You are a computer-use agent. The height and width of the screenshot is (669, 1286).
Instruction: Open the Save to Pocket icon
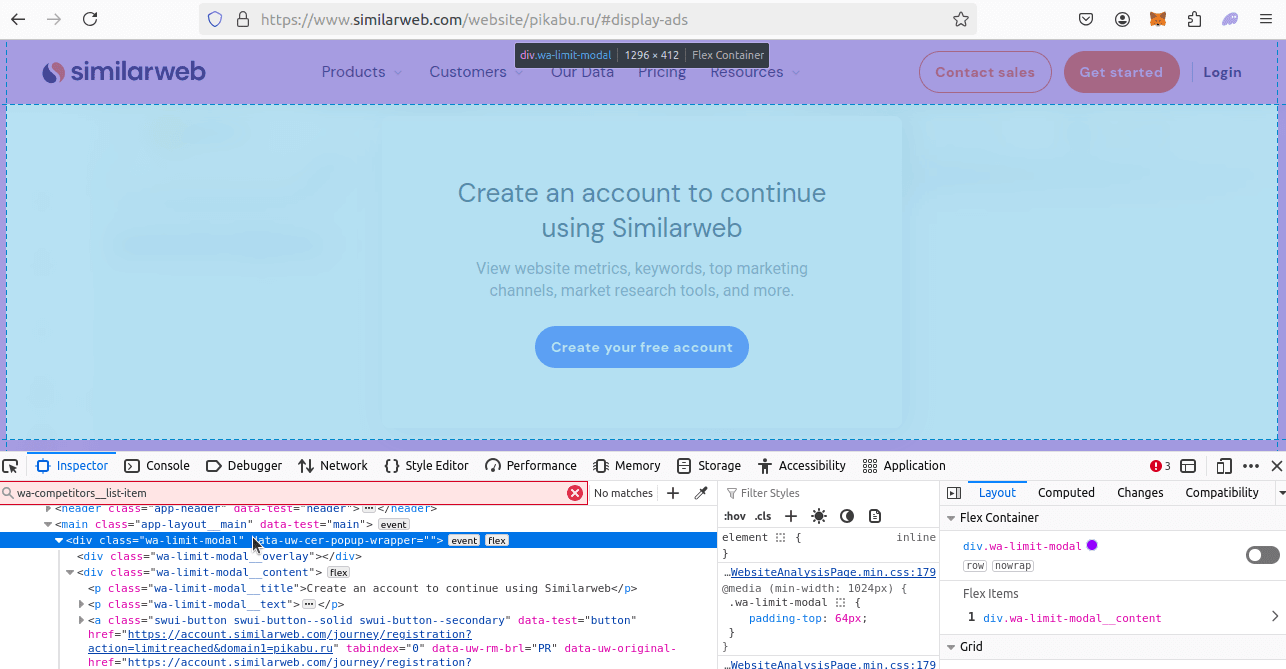1086,19
